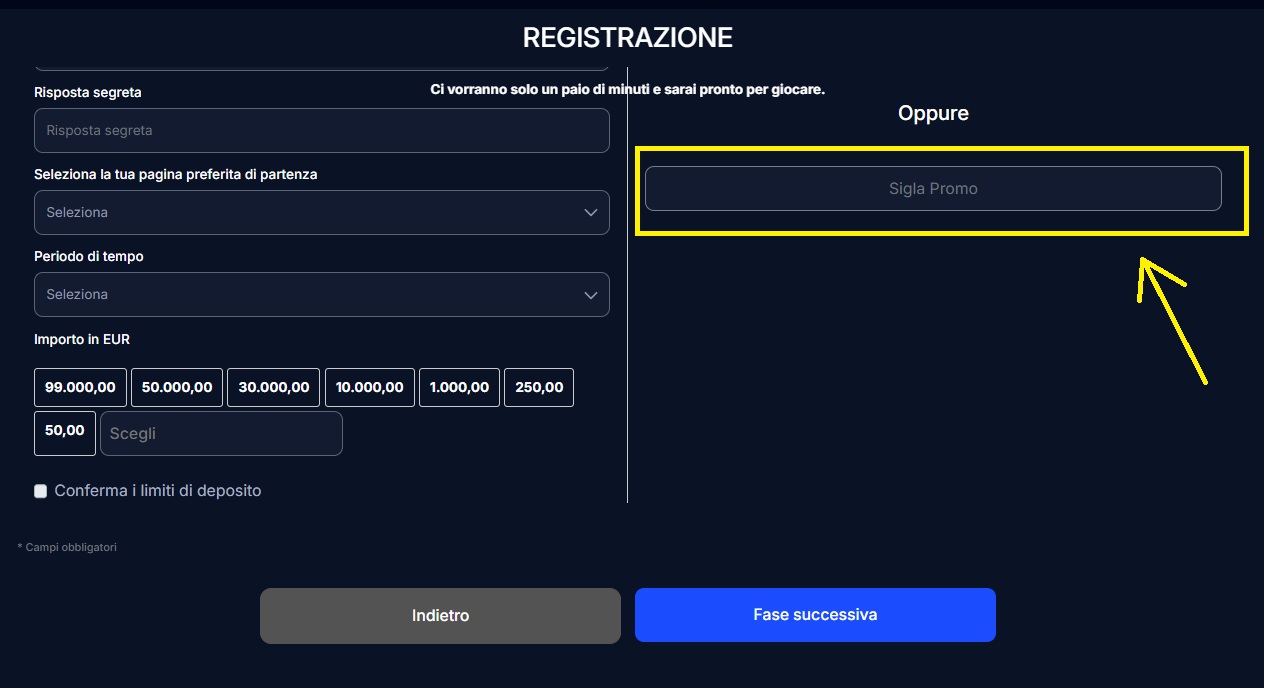The height and width of the screenshot is (688, 1264).
Task: Click into the Sigla Promo field
Action: click(x=933, y=189)
